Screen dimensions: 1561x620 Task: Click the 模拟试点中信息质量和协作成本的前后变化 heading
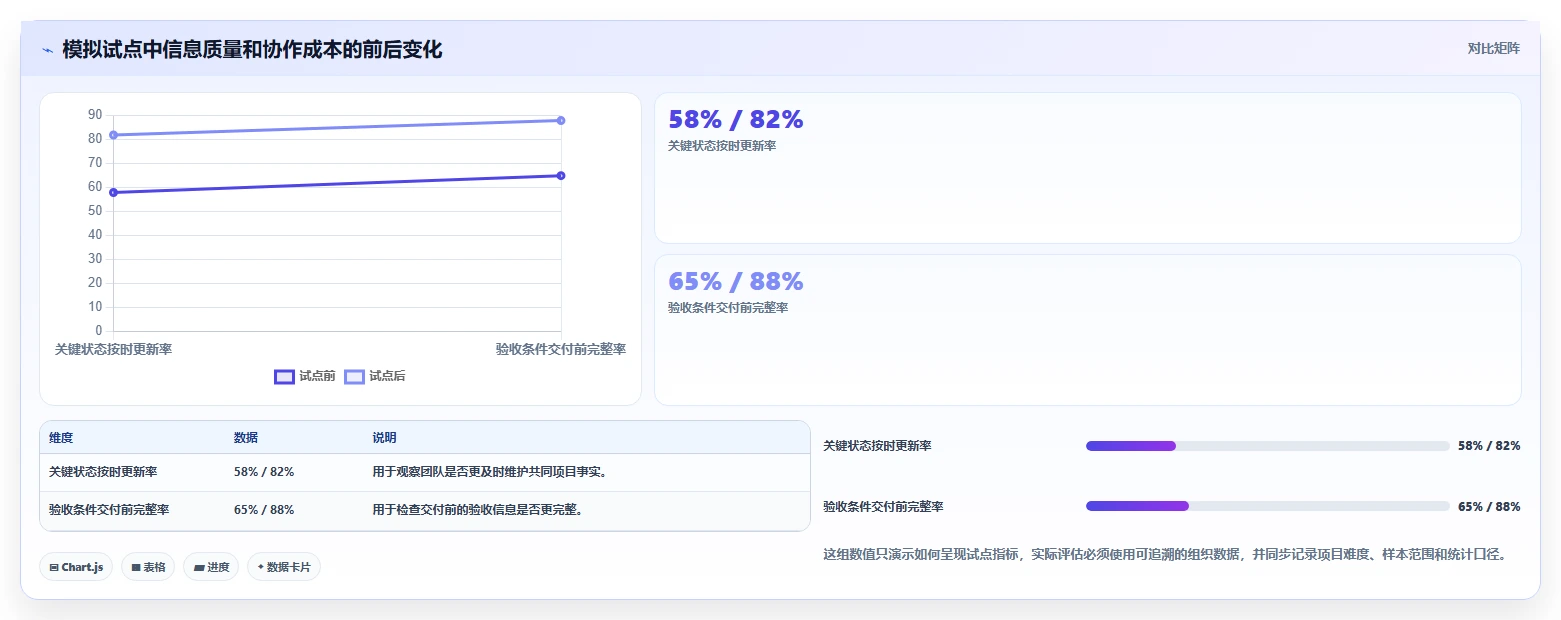pos(252,49)
